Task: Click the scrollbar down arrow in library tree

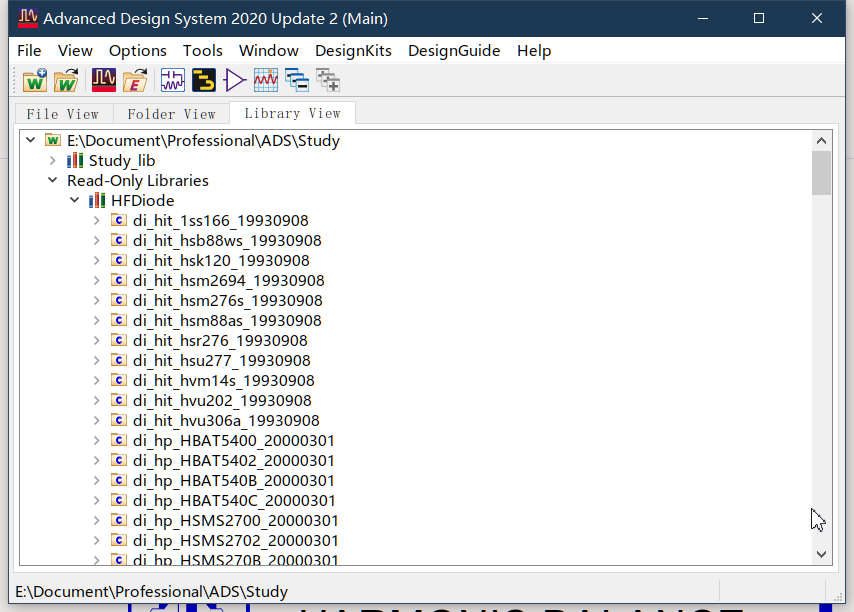Action: pos(821,554)
